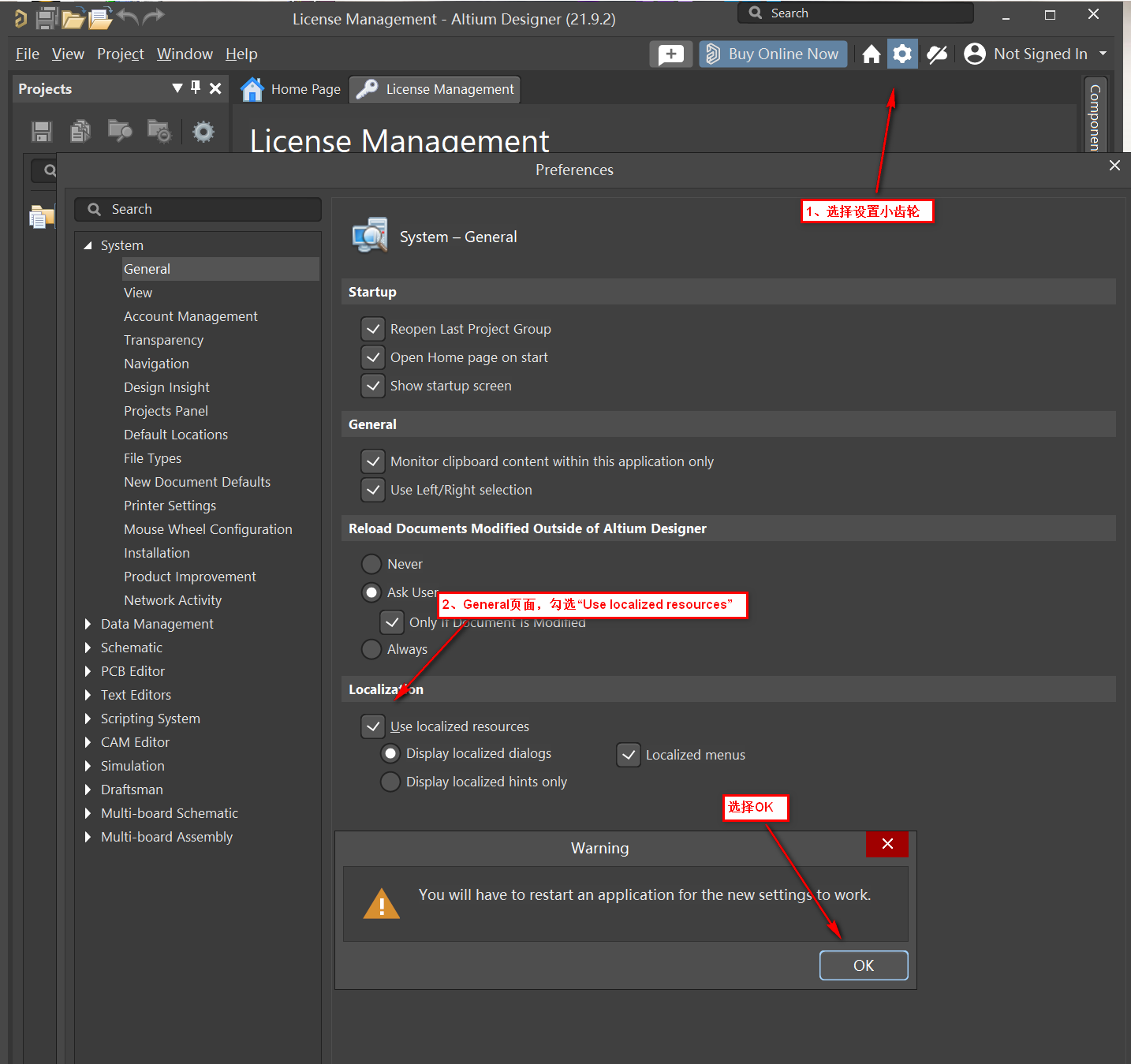This screenshot has height=1064, width=1131.
Task: Open the View menu
Action: pos(68,54)
